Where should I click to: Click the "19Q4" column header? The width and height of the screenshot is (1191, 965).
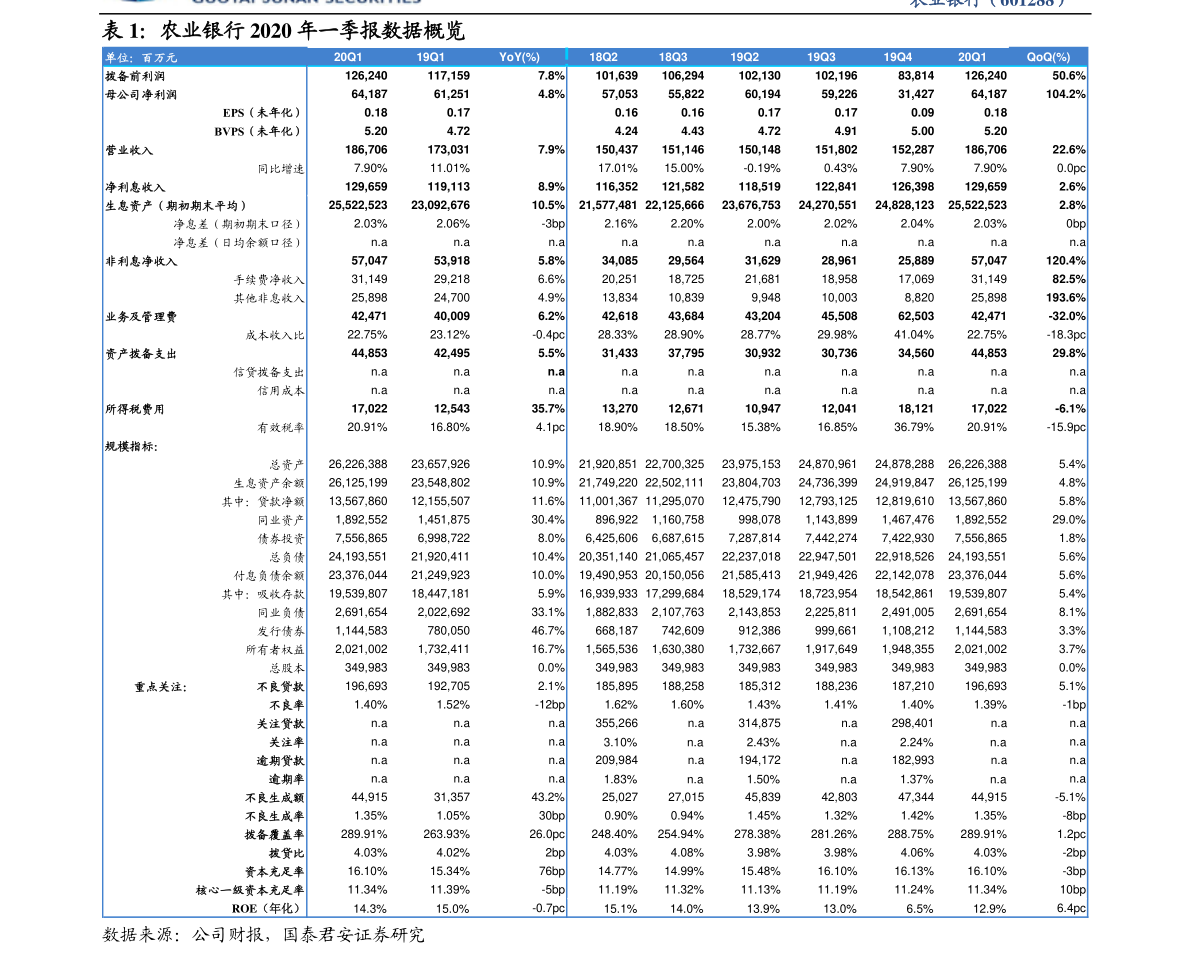pyautogui.click(x=898, y=57)
